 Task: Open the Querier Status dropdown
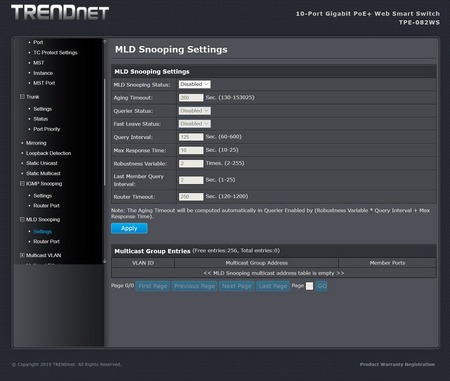coord(194,111)
